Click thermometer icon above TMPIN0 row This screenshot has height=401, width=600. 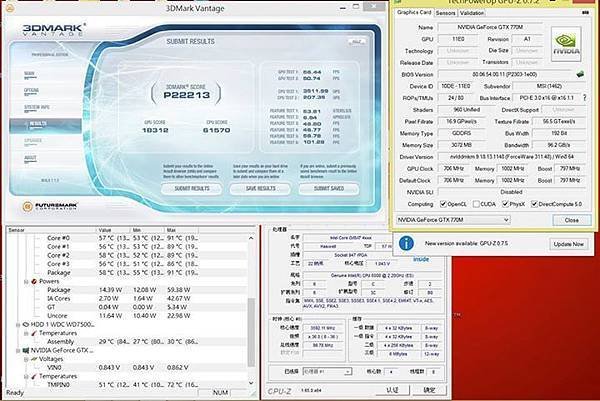click(x=34, y=376)
